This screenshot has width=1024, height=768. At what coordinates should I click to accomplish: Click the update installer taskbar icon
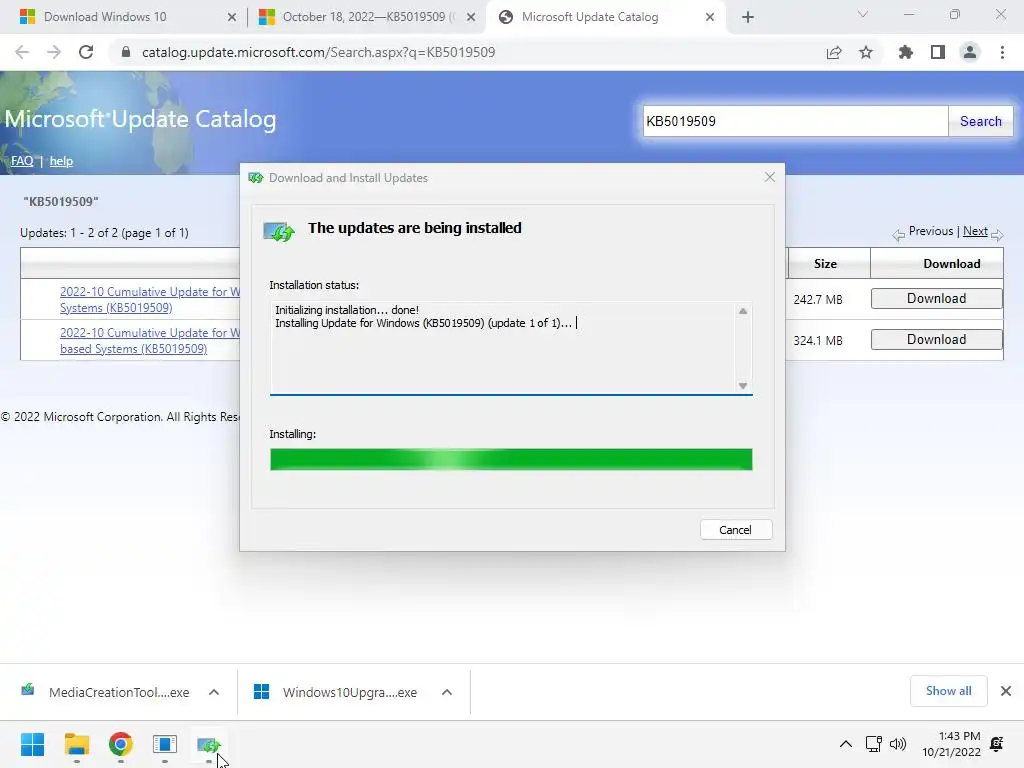coord(209,744)
